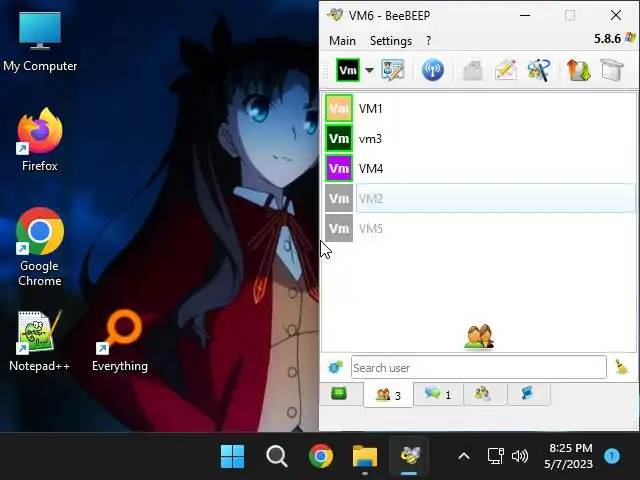Screen dimensions: 640x480
Task: Switch to the users tab showing 3
Action: coord(388,395)
